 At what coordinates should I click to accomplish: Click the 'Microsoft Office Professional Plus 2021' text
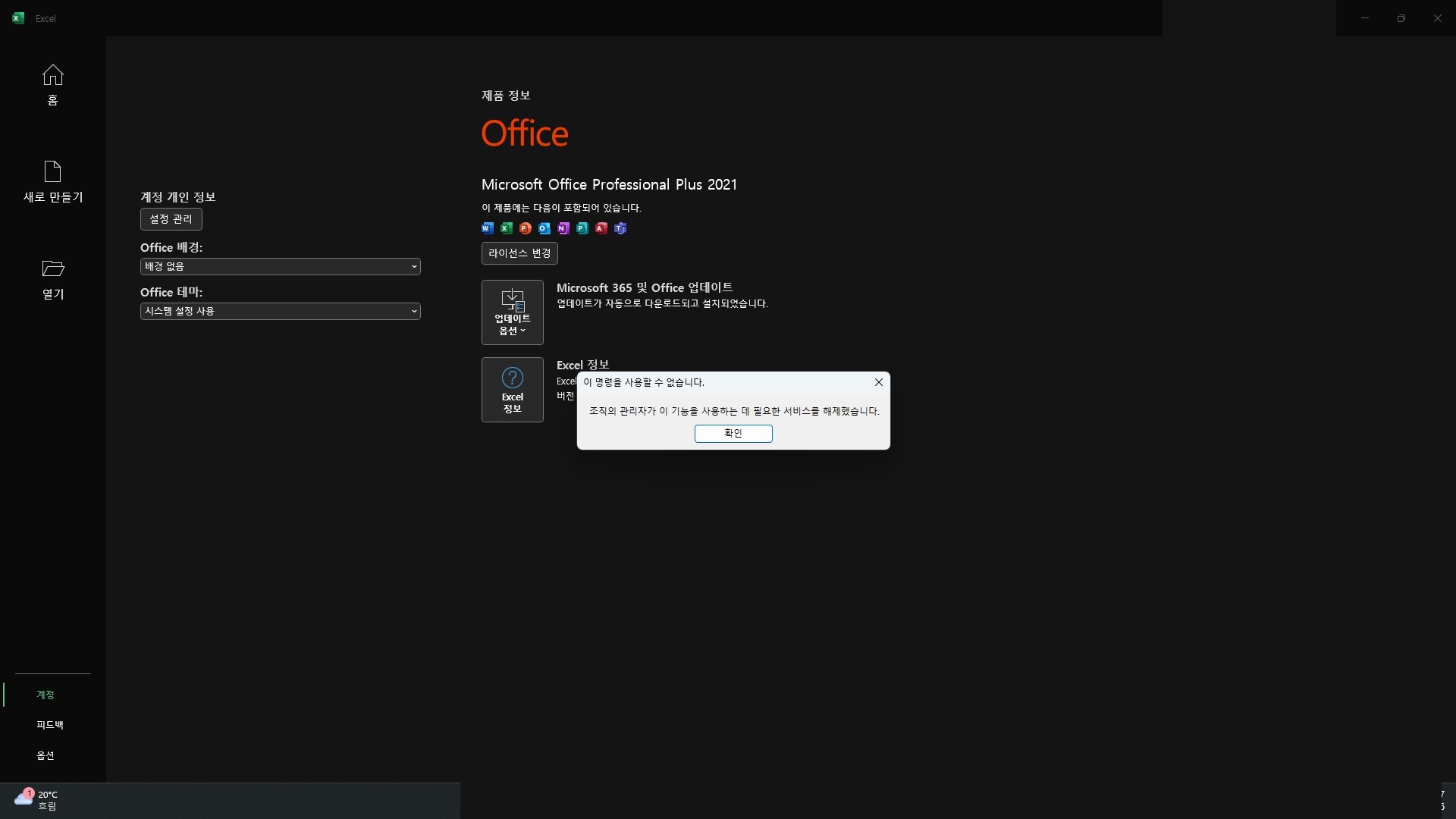pyautogui.click(x=609, y=184)
